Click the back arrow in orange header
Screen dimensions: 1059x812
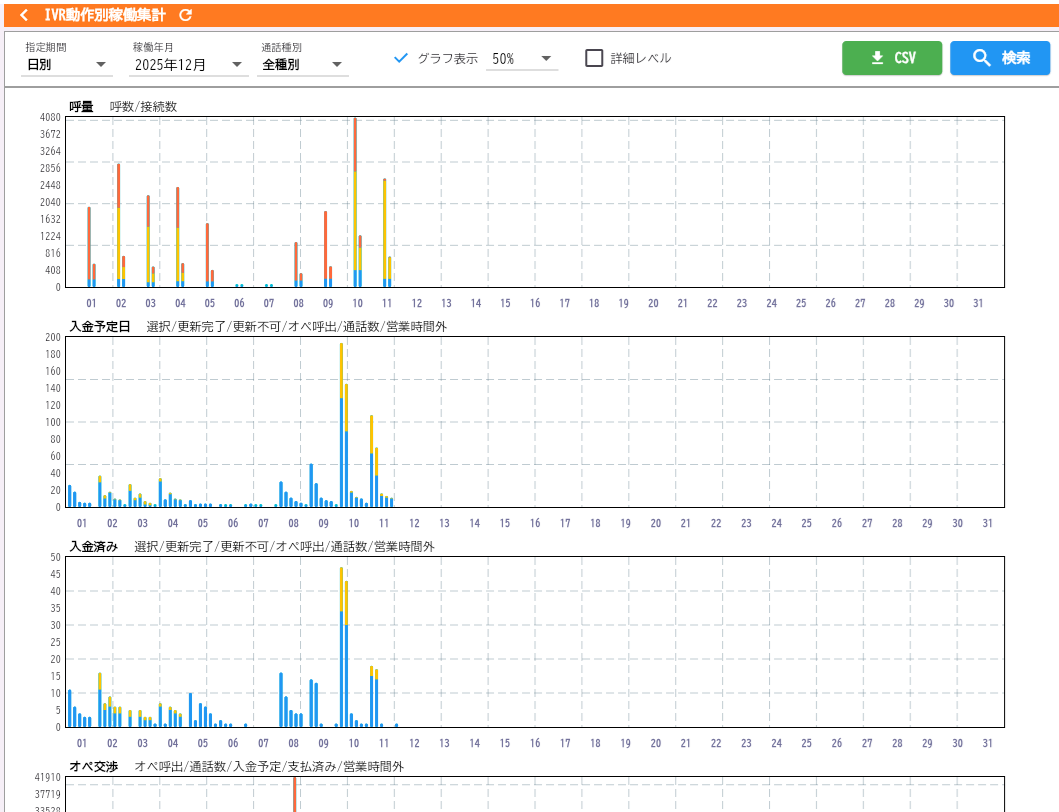[24, 15]
